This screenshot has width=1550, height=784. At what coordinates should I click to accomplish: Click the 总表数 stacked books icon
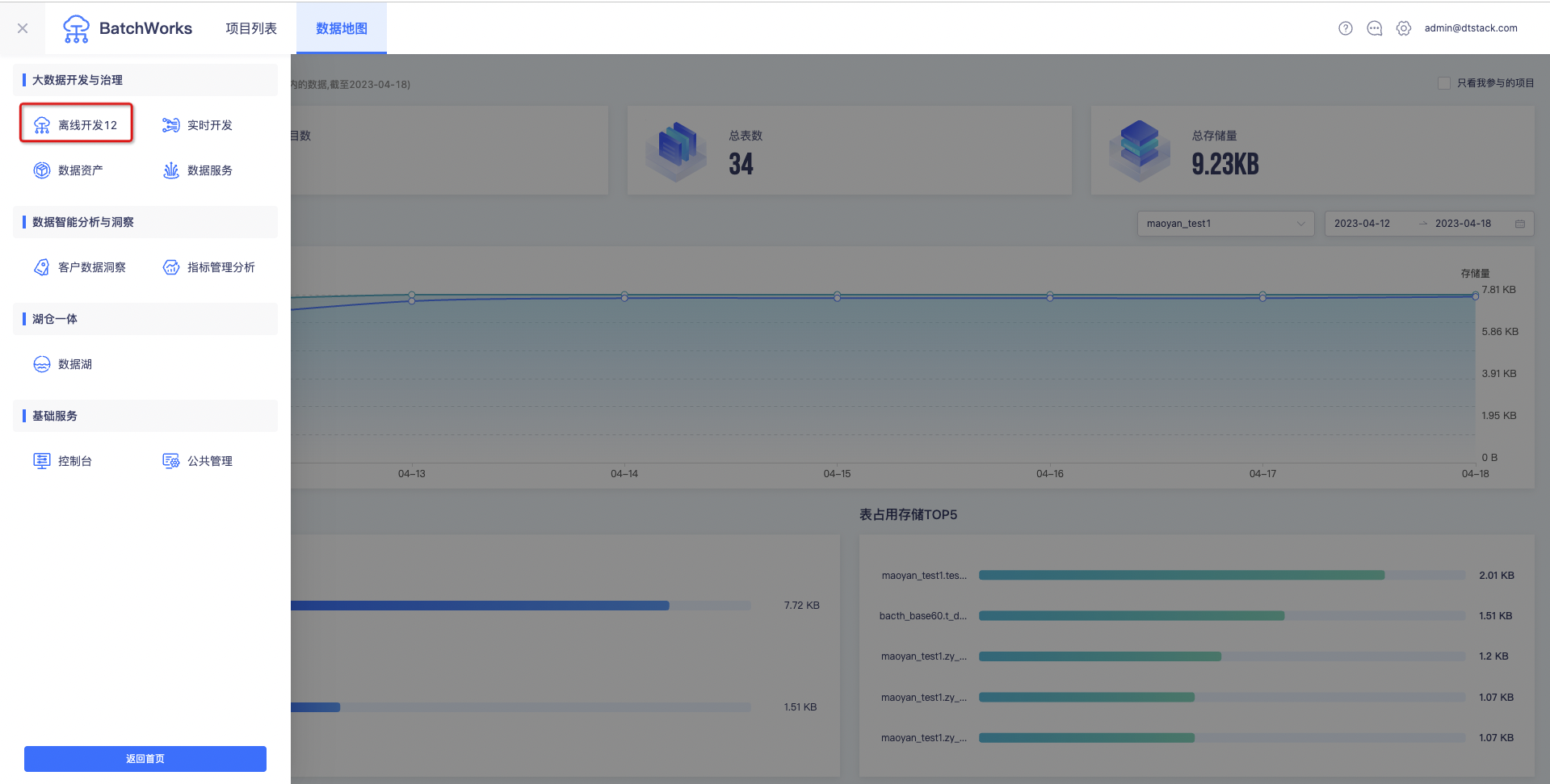coord(677,151)
